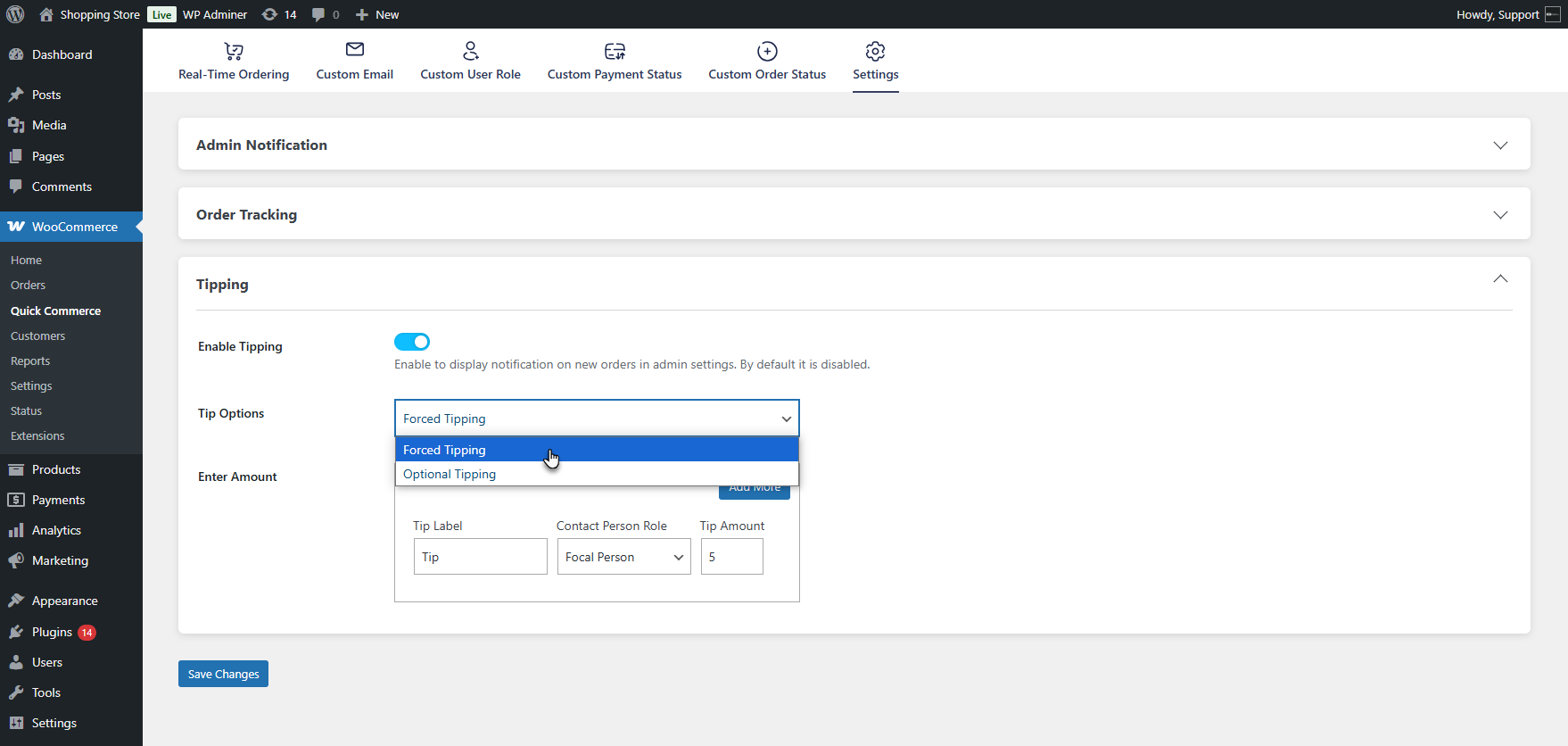Click the Settings gear icon tab
The height and width of the screenshot is (746, 1568).
(875, 52)
